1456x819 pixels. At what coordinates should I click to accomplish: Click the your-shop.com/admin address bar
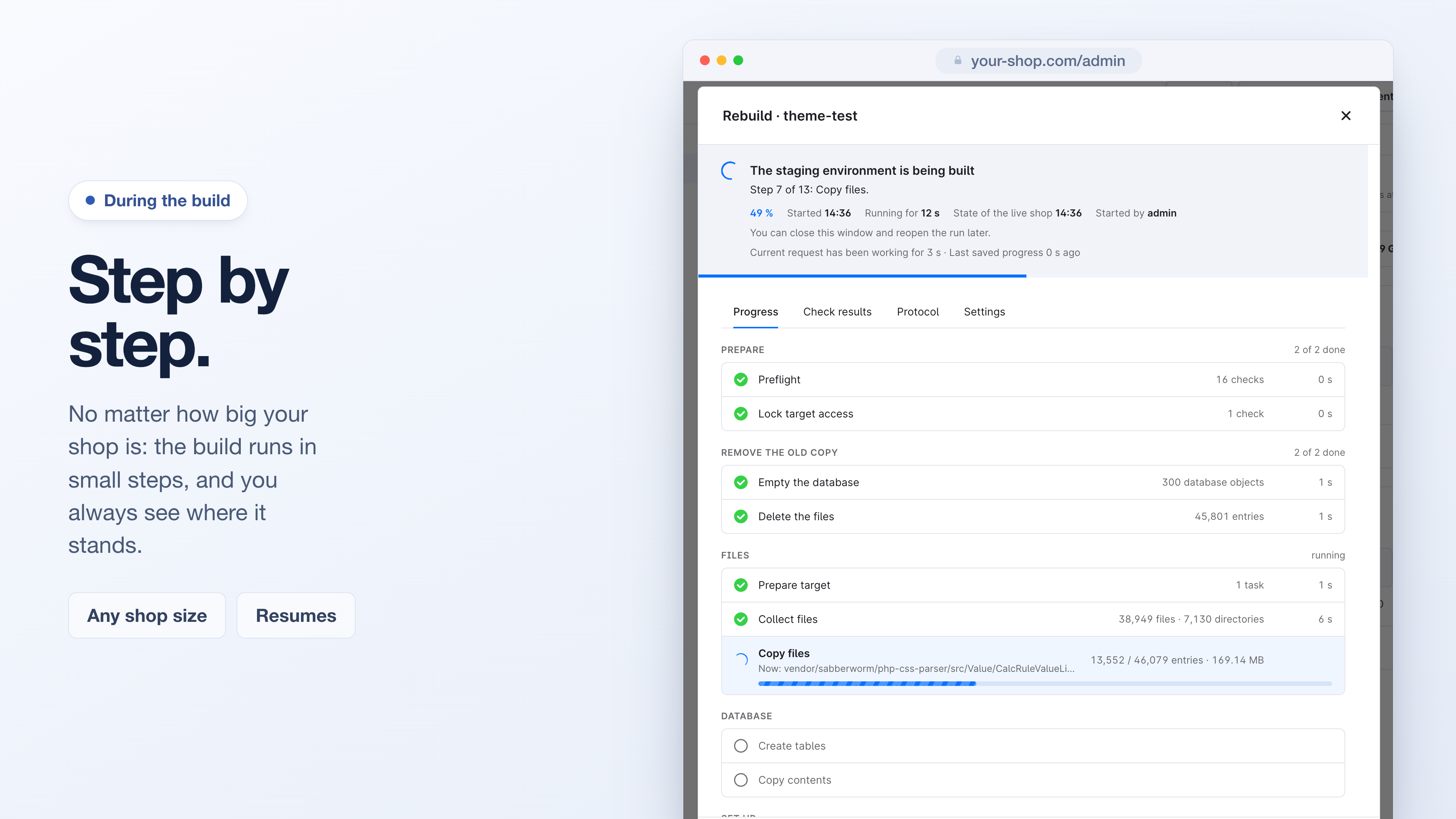(x=1038, y=61)
